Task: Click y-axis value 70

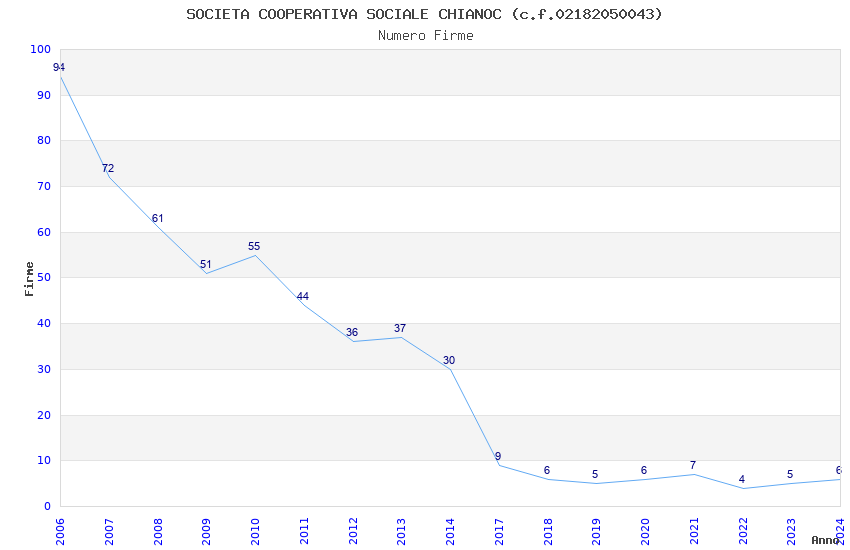Action: pos(43,186)
